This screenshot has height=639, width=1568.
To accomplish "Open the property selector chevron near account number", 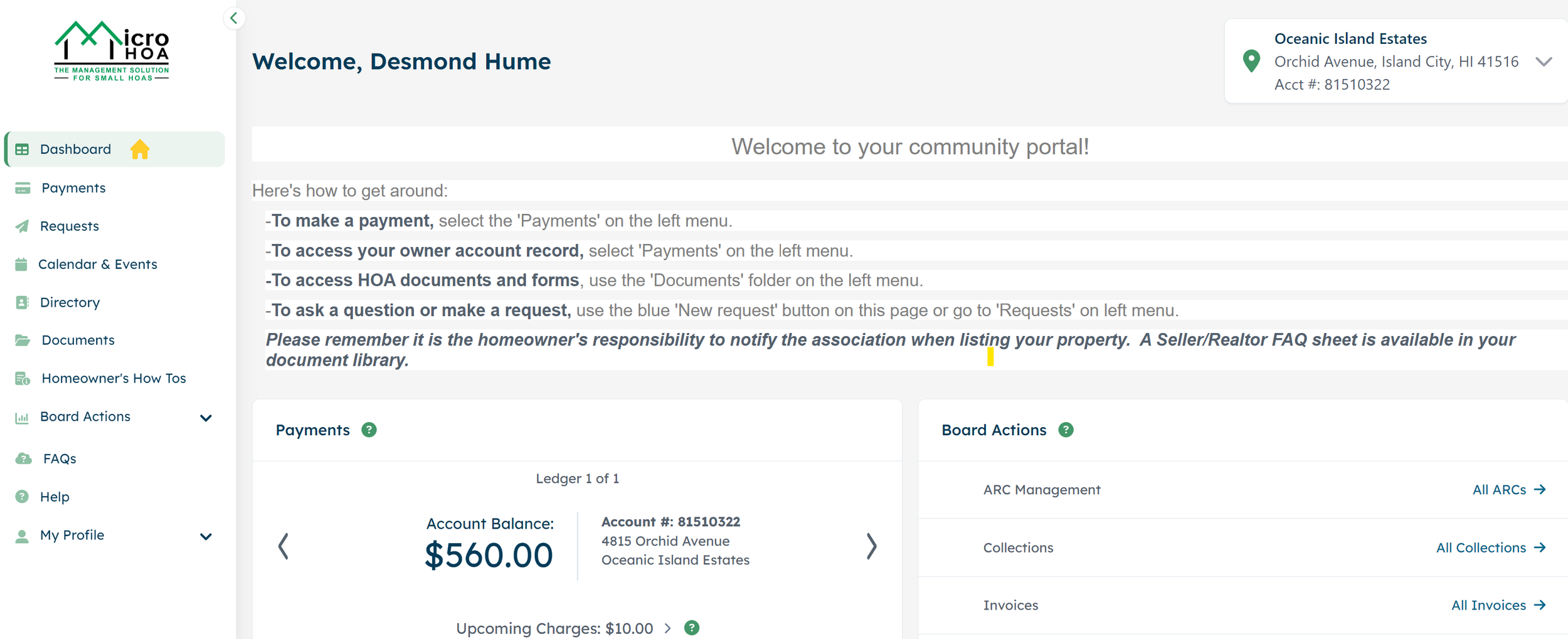I will pyautogui.click(x=1543, y=61).
